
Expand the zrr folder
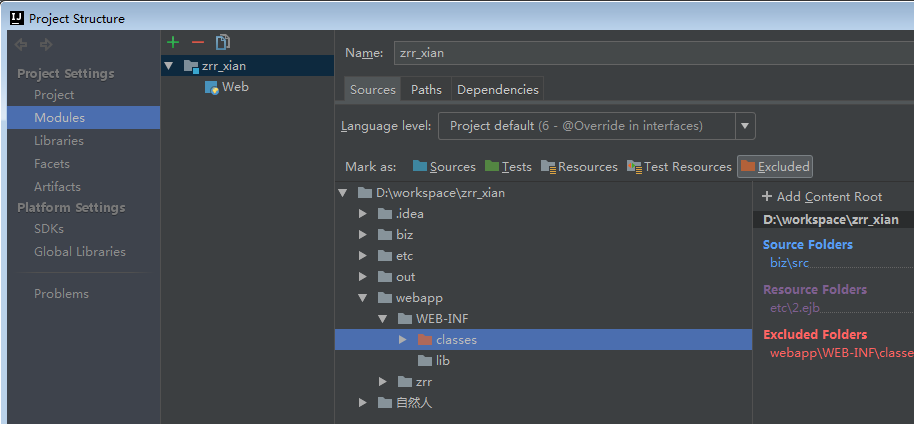pyautogui.click(x=382, y=381)
